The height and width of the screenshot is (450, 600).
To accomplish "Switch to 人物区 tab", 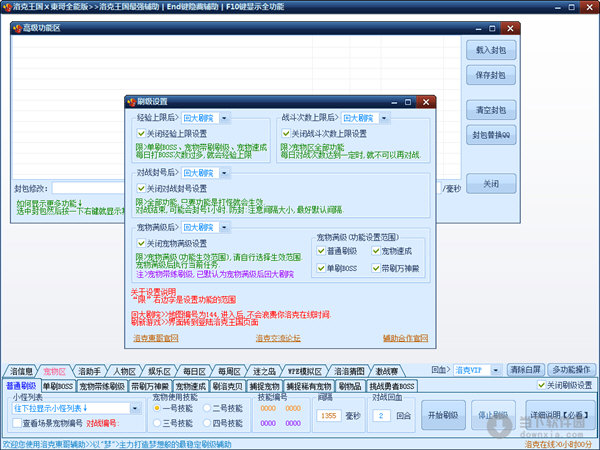I will [x=124, y=371].
